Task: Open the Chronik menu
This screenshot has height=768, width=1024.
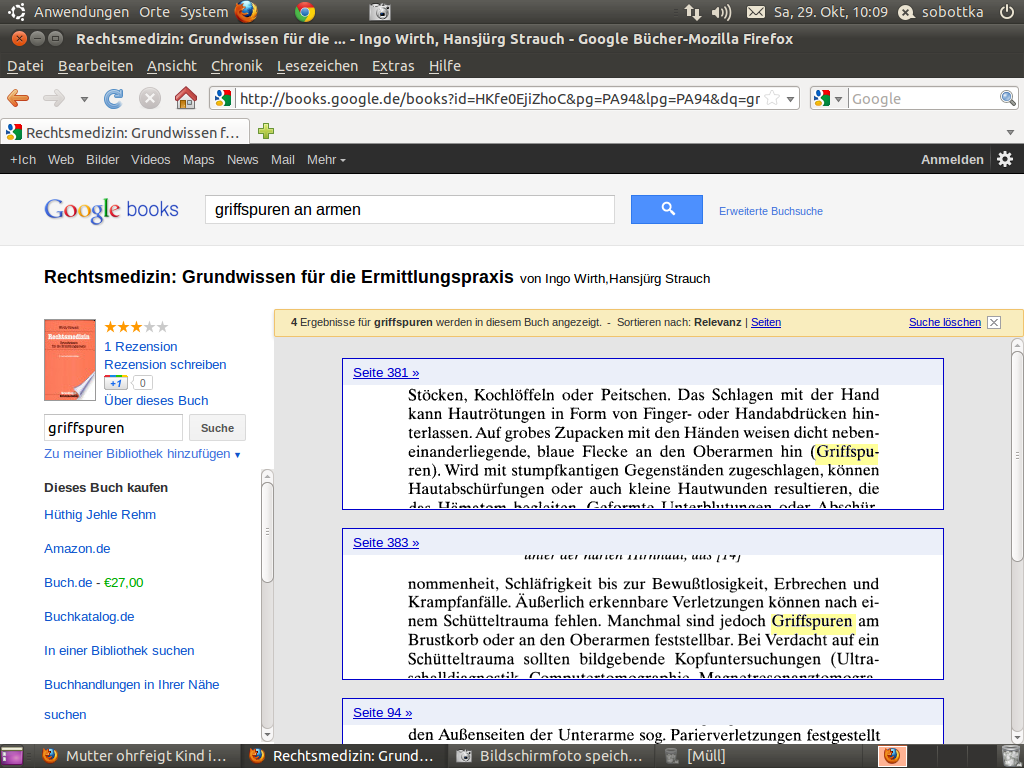Action: click(236, 66)
